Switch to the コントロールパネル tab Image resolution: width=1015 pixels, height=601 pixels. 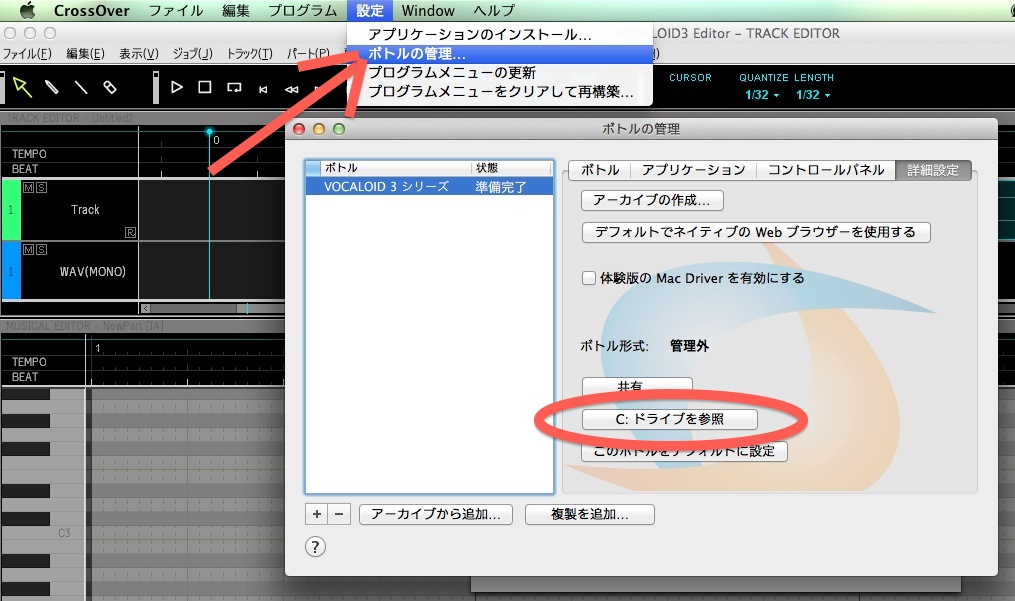[x=826, y=170]
